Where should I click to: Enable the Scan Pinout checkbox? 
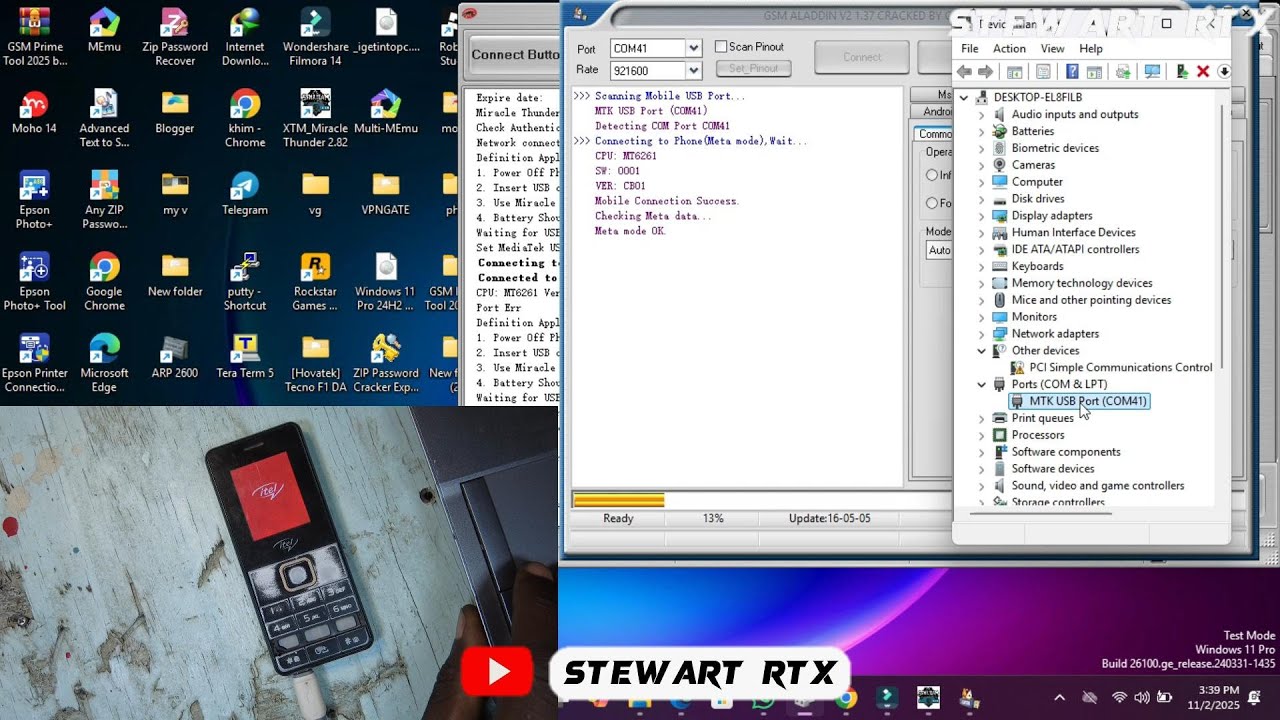click(x=721, y=47)
